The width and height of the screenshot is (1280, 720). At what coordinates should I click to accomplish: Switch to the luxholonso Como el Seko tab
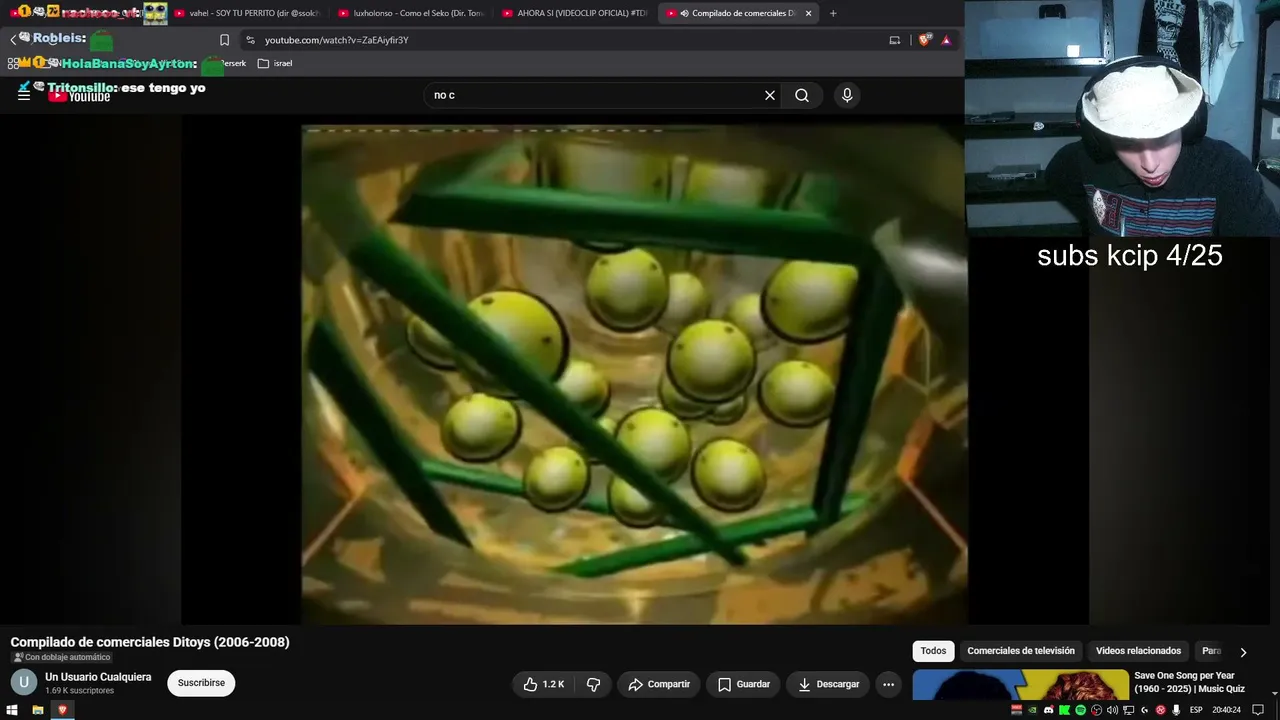click(x=409, y=13)
